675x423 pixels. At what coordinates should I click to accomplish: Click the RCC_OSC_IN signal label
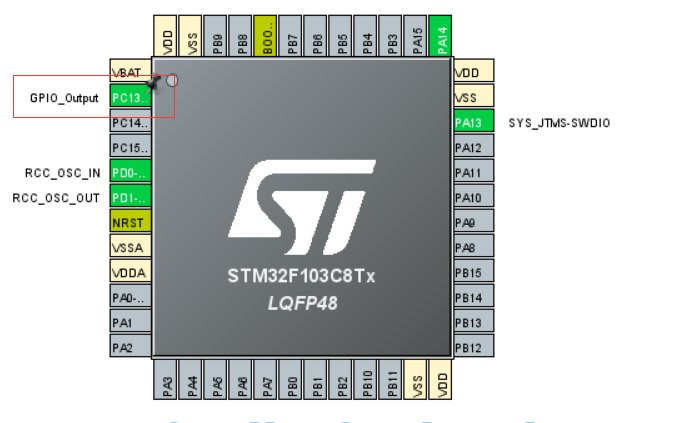62,173
